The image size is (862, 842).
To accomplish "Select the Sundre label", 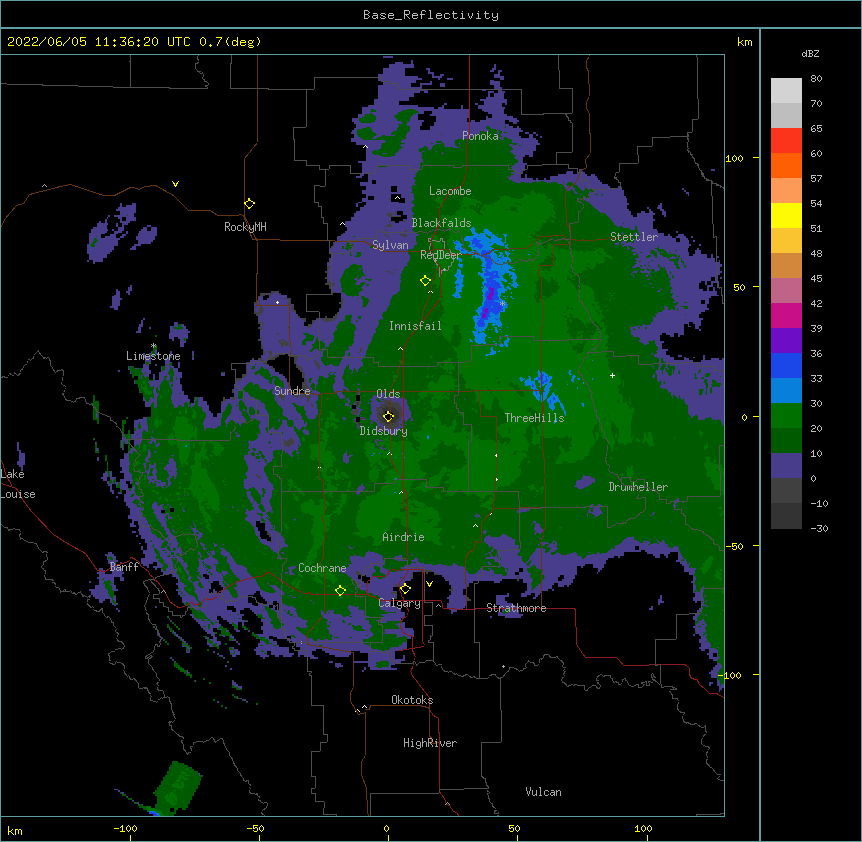I will pos(292,391).
